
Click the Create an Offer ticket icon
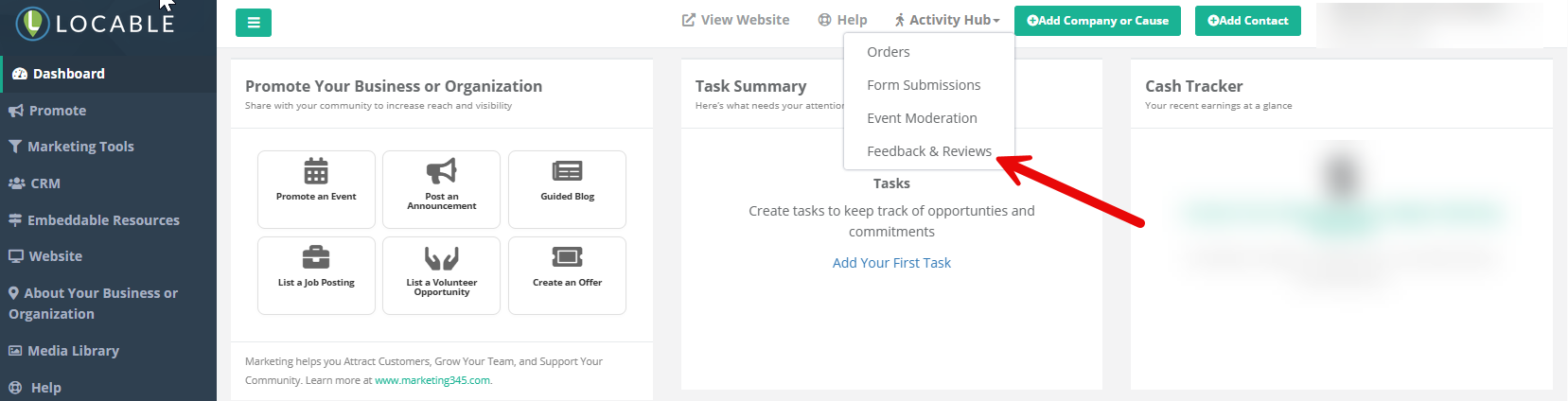point(567,257)
